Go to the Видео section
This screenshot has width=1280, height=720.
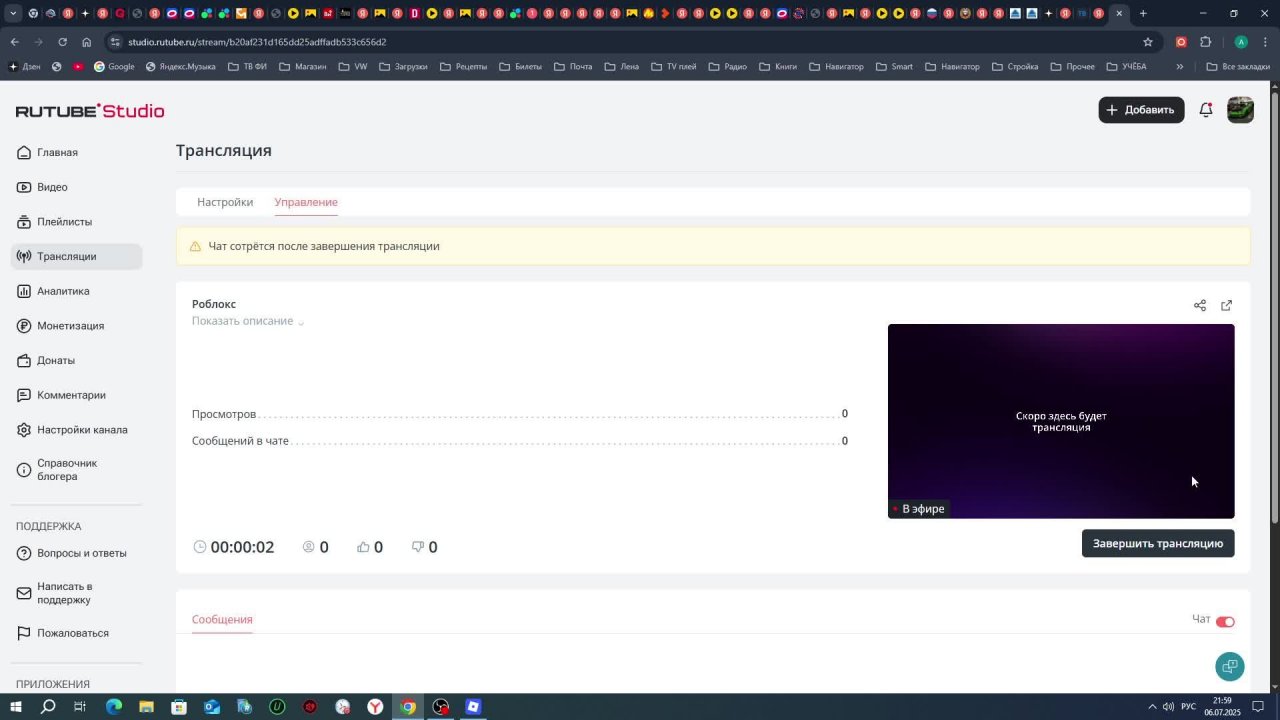[x=76, y=187]
